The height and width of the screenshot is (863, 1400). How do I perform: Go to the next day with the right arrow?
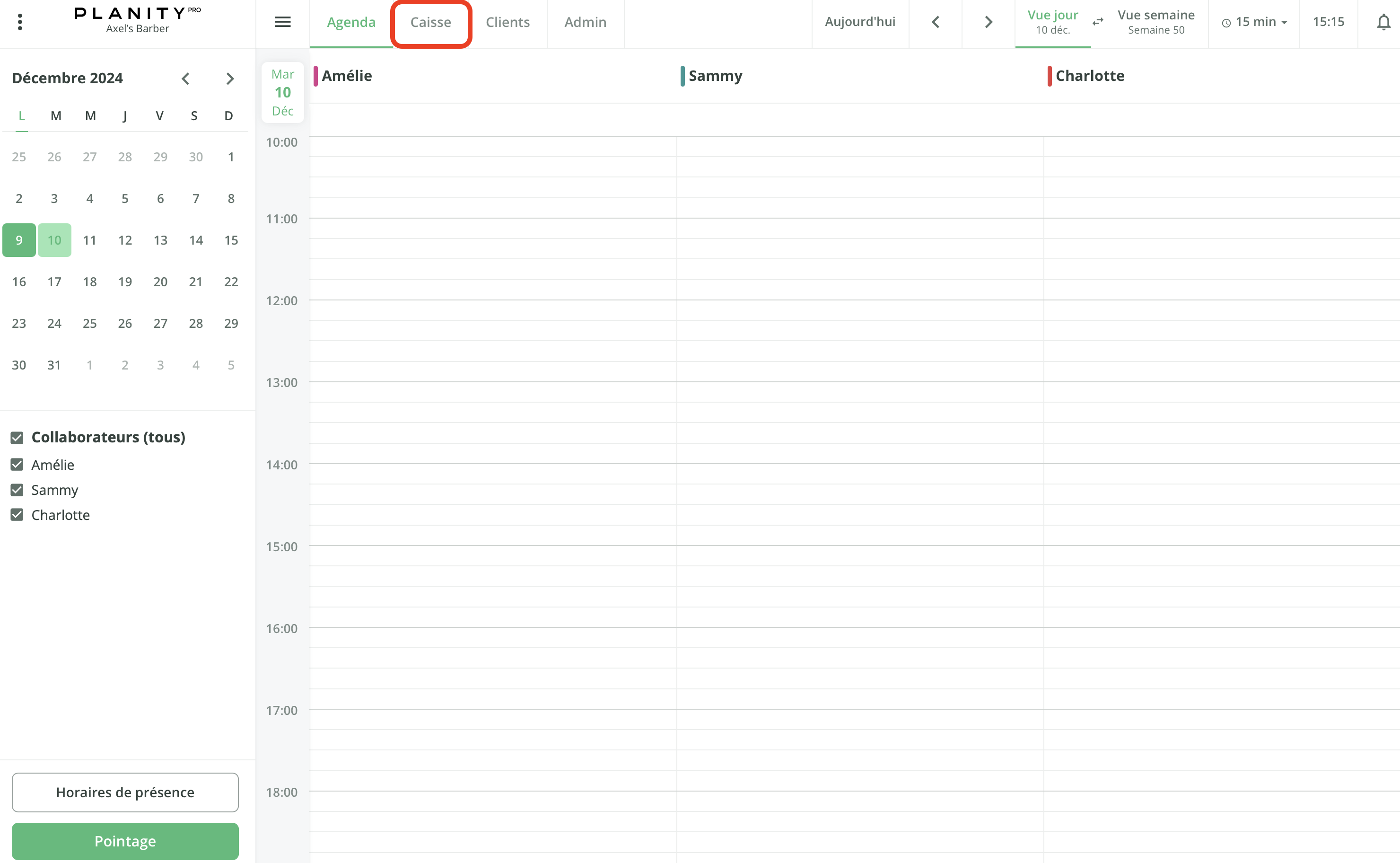tap(988, 22)
